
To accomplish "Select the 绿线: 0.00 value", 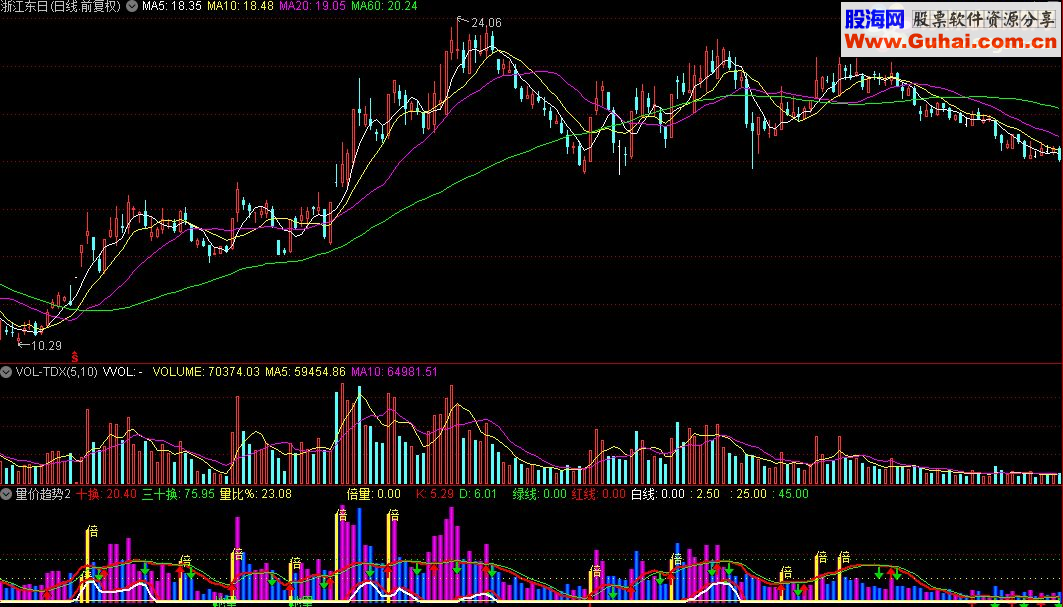I will pos(539,494).
